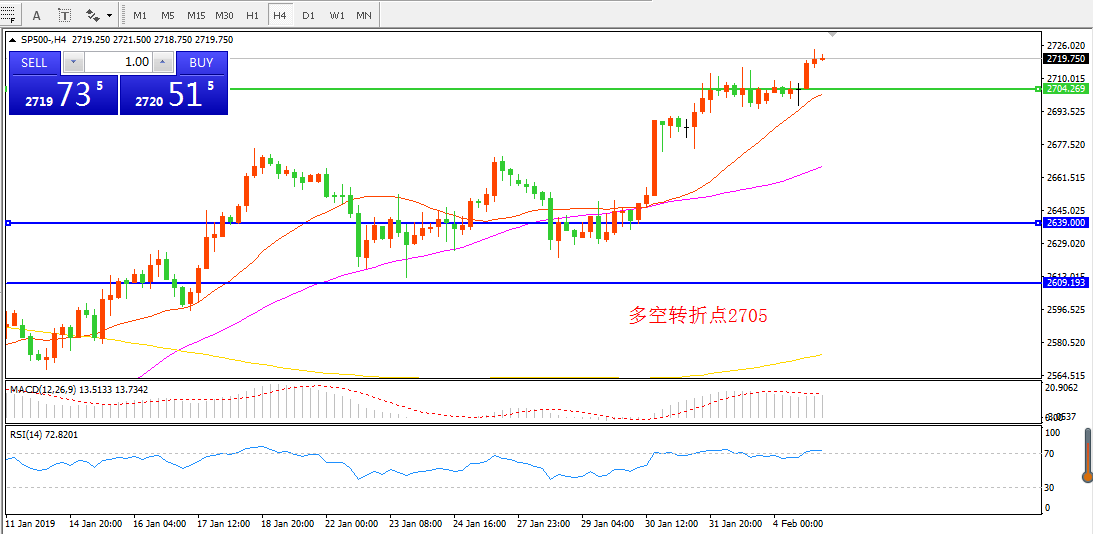
Task: Click the lot volume input field
Action: pyautogui.click(x=120, y=62)
